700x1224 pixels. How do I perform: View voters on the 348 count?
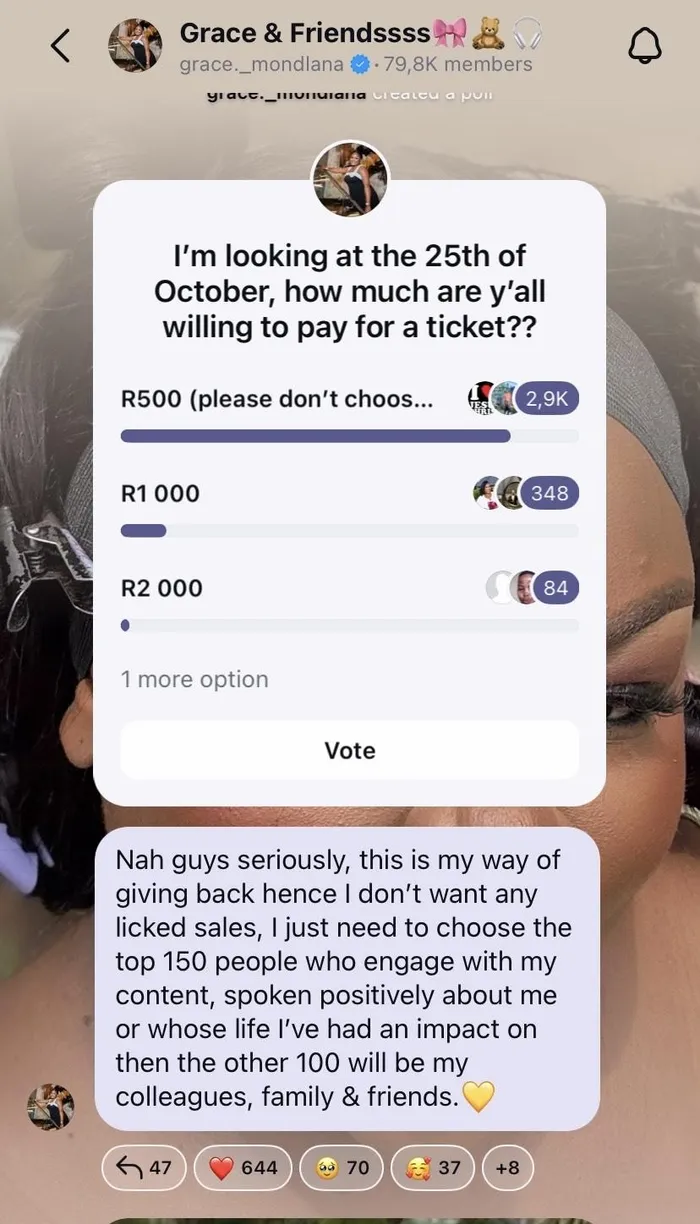pos(550,493)
